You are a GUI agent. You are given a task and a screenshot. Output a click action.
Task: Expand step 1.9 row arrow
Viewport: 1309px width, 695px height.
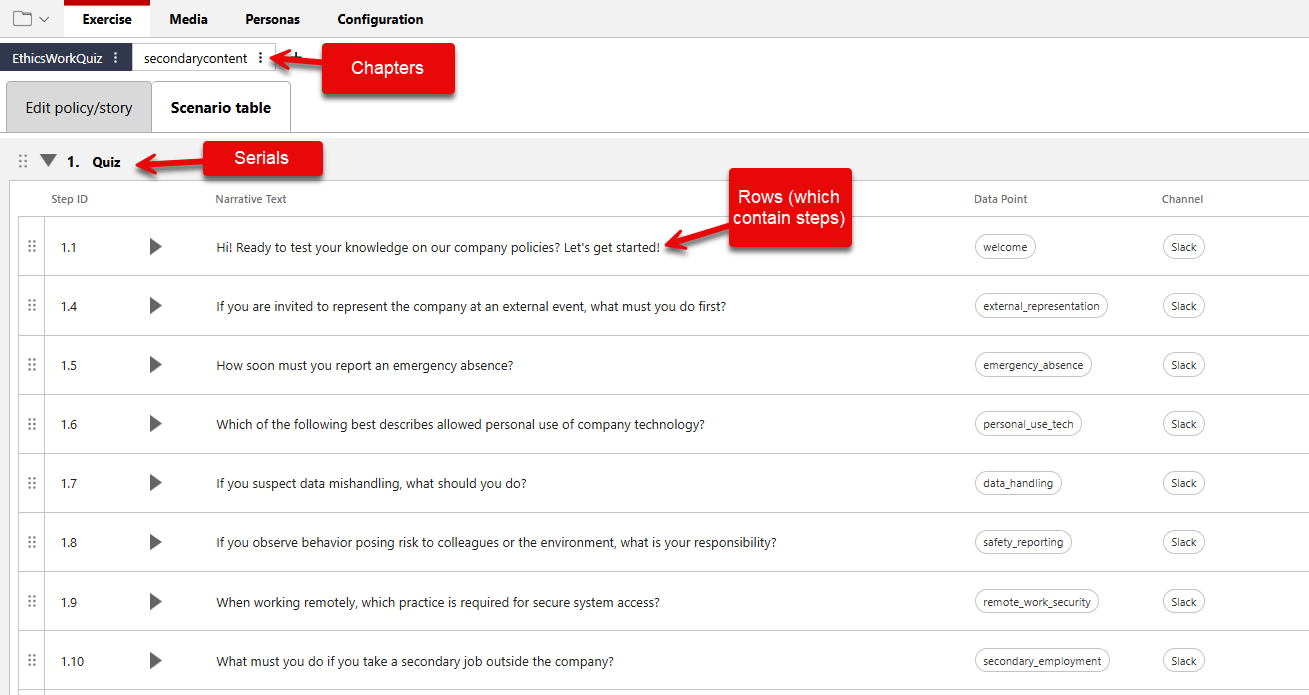(x=155, y=602)
